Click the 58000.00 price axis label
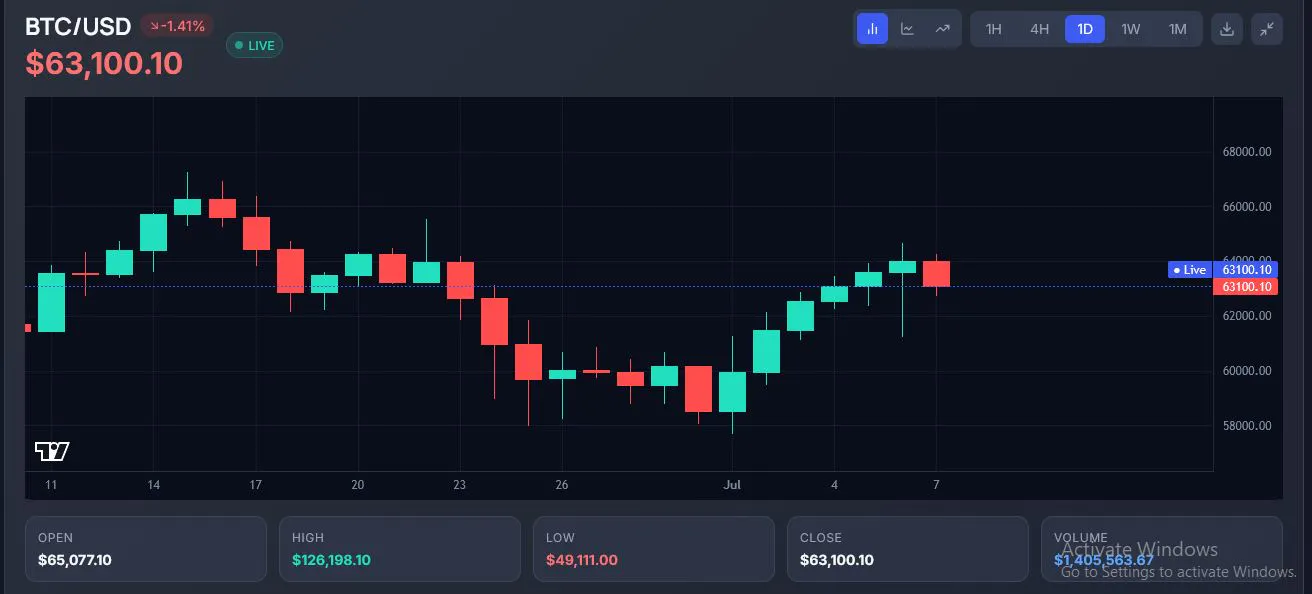The image size is (1312, 594). (1247, 426)
